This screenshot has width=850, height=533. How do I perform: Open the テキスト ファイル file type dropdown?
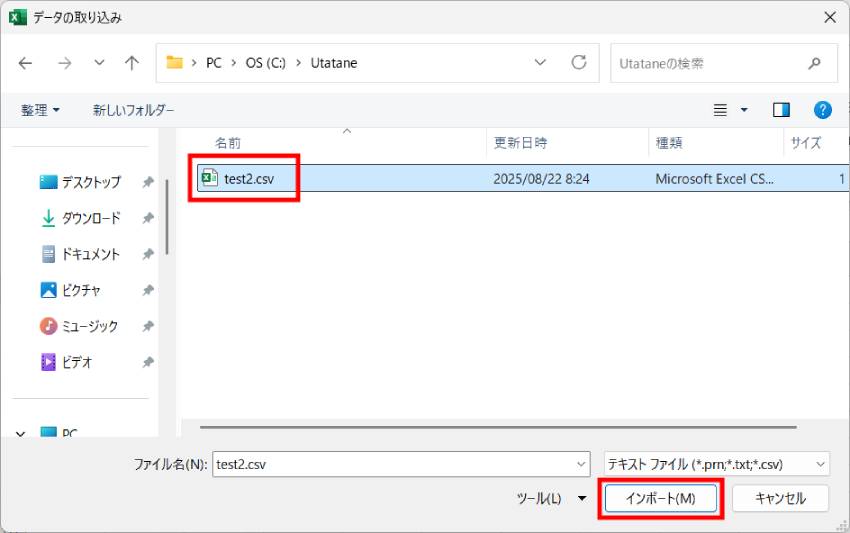click(x=717, y=464)
